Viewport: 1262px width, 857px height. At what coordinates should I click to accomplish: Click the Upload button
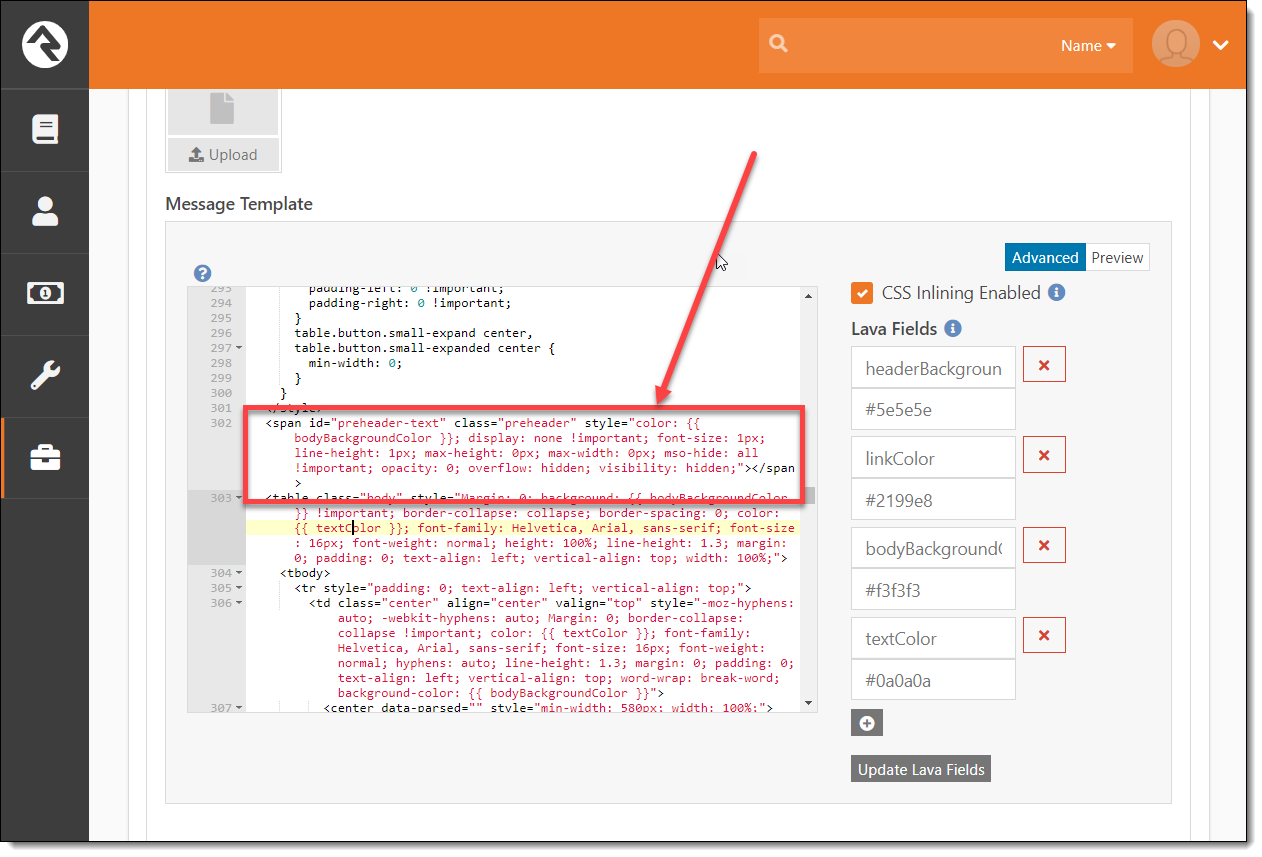click(x=223, y=154)
